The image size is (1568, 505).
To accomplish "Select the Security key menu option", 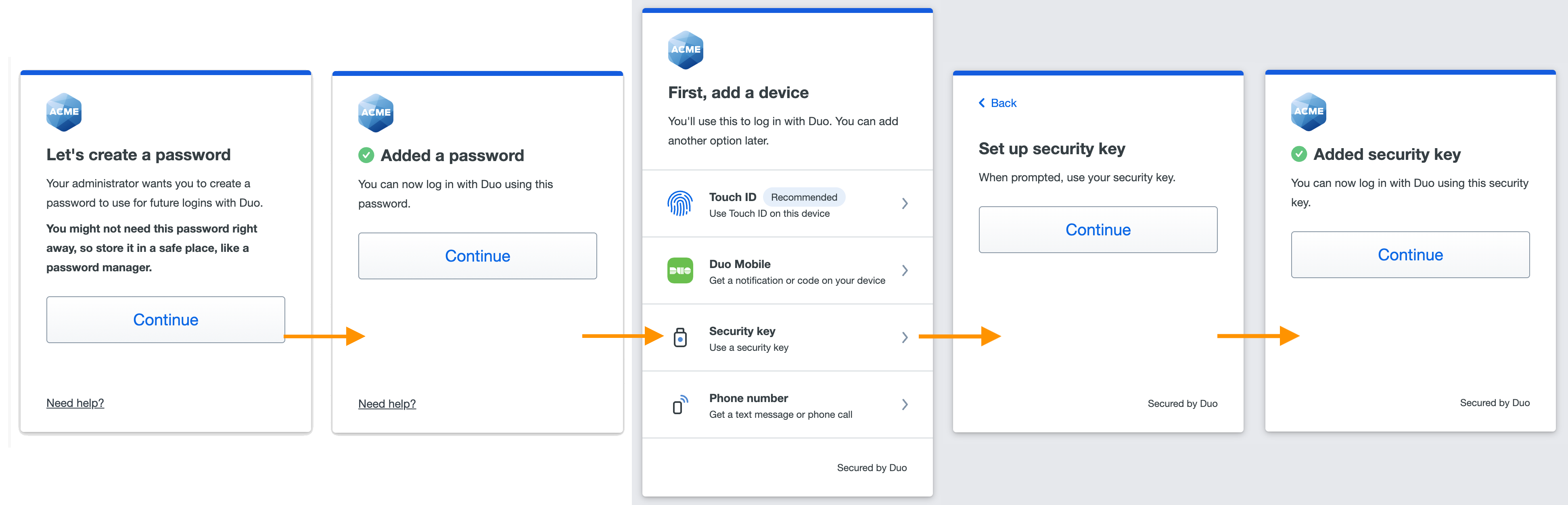I will click(x=741, y=331).
